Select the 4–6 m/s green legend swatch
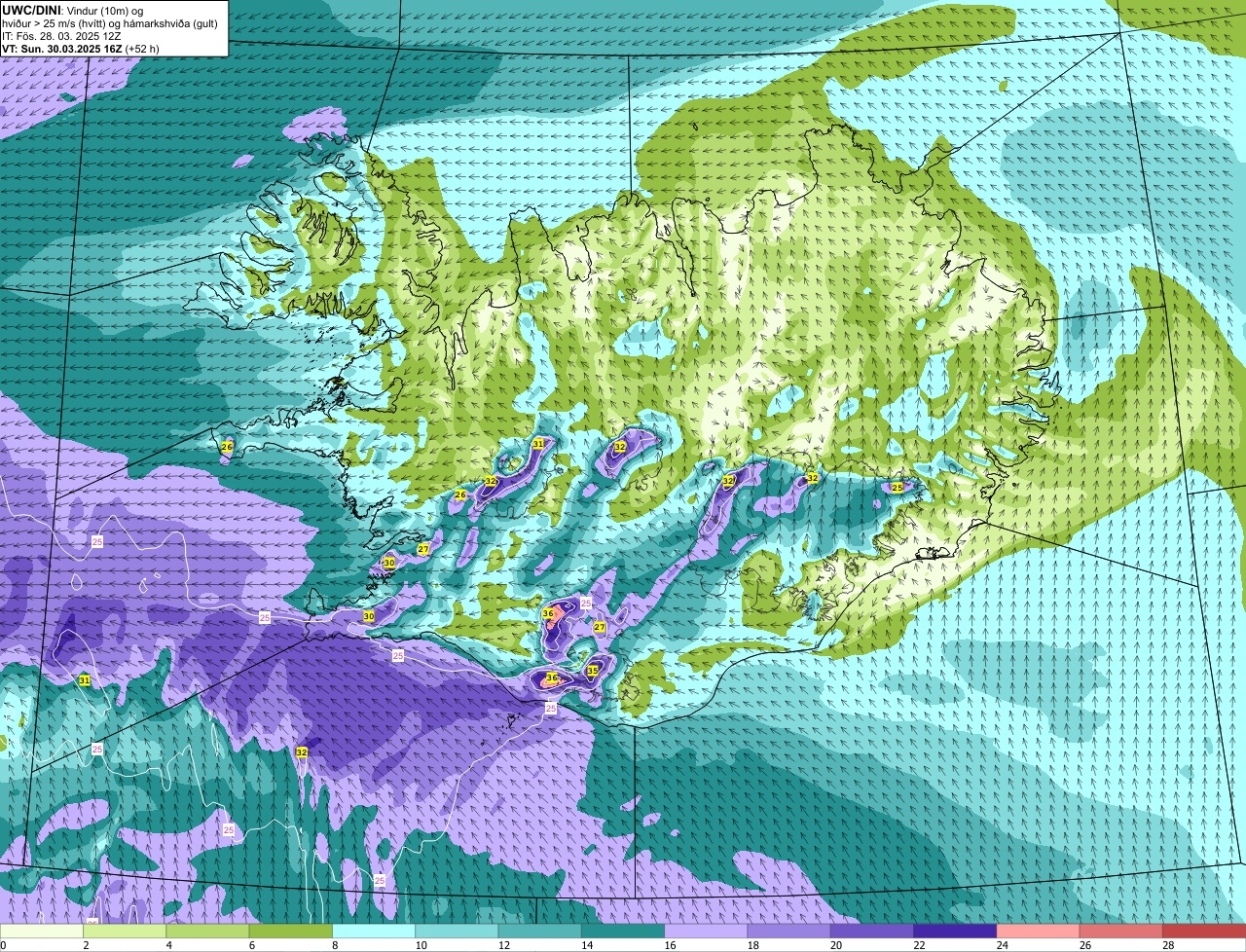1246x952 pixels. [x=207, y=931]
